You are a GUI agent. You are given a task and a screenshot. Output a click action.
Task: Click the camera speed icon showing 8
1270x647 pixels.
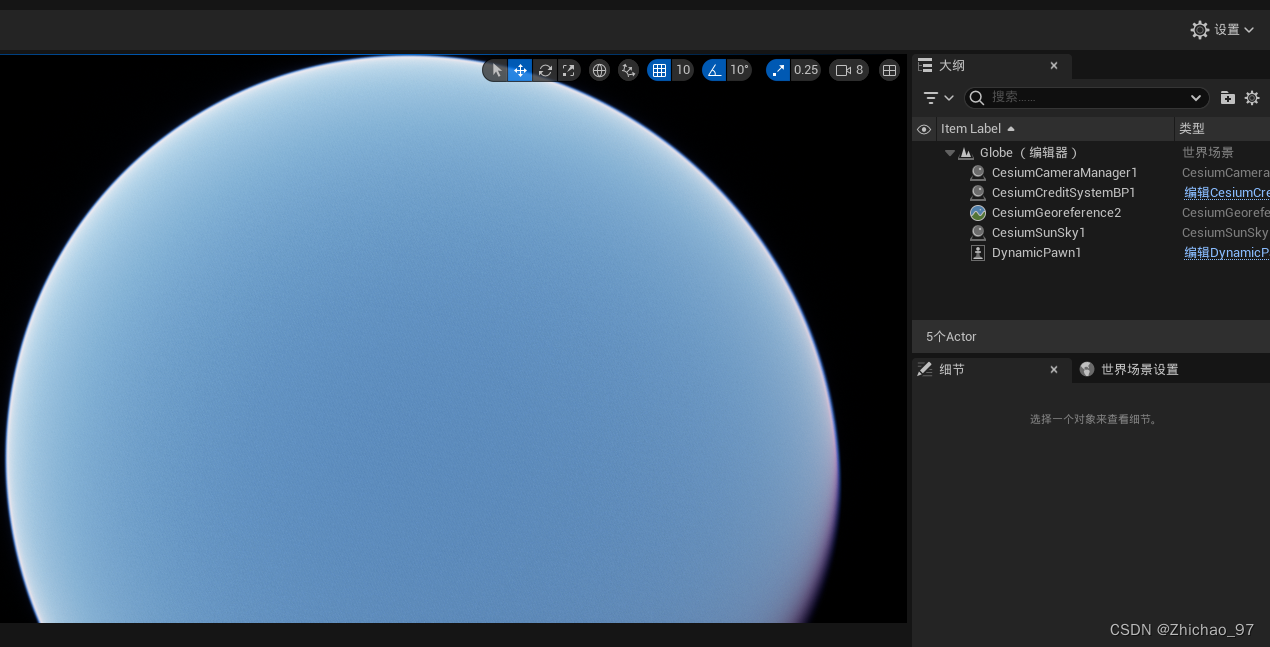click(848, 70)
